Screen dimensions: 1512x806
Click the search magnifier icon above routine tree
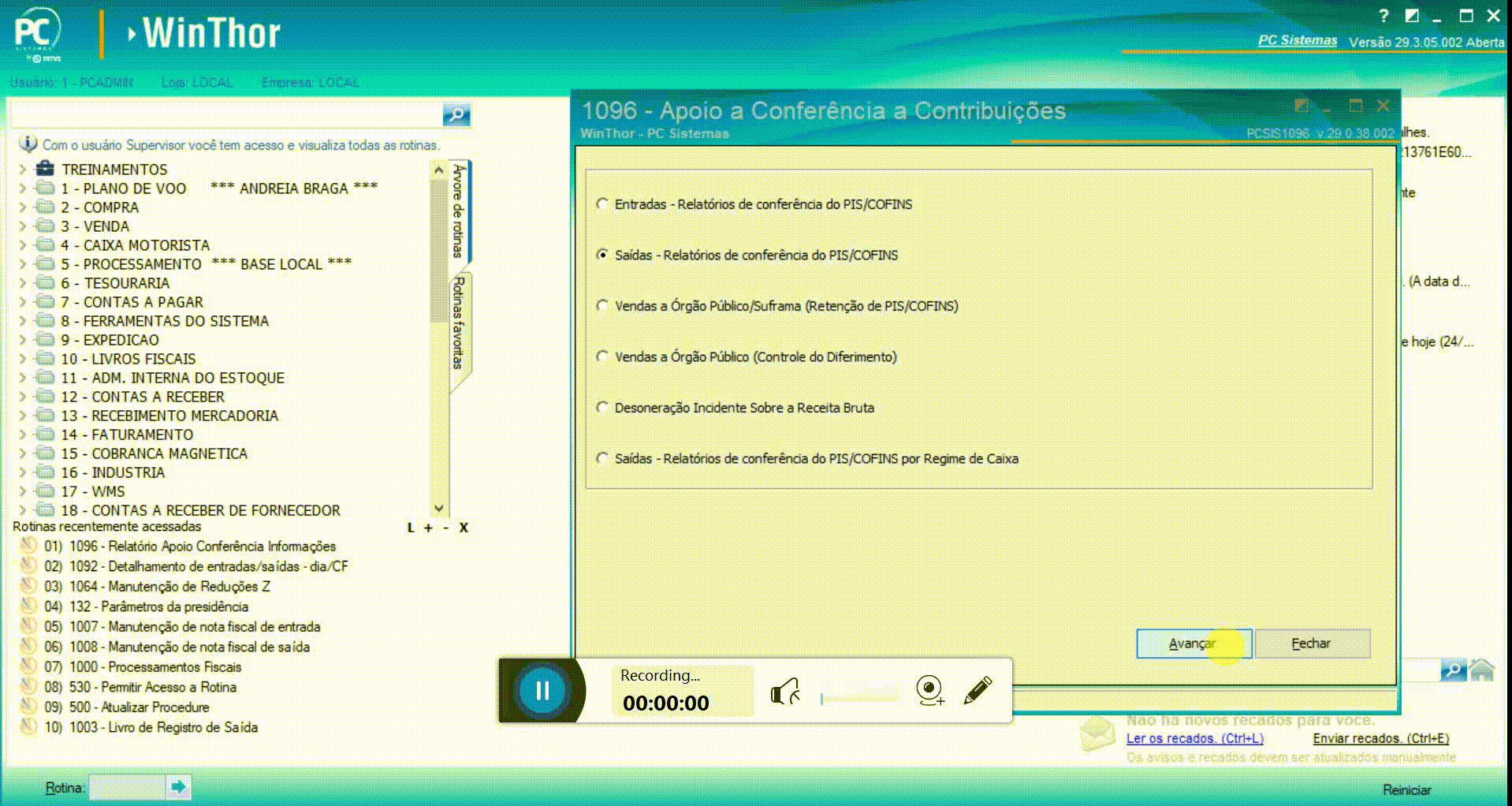(456, 115)
